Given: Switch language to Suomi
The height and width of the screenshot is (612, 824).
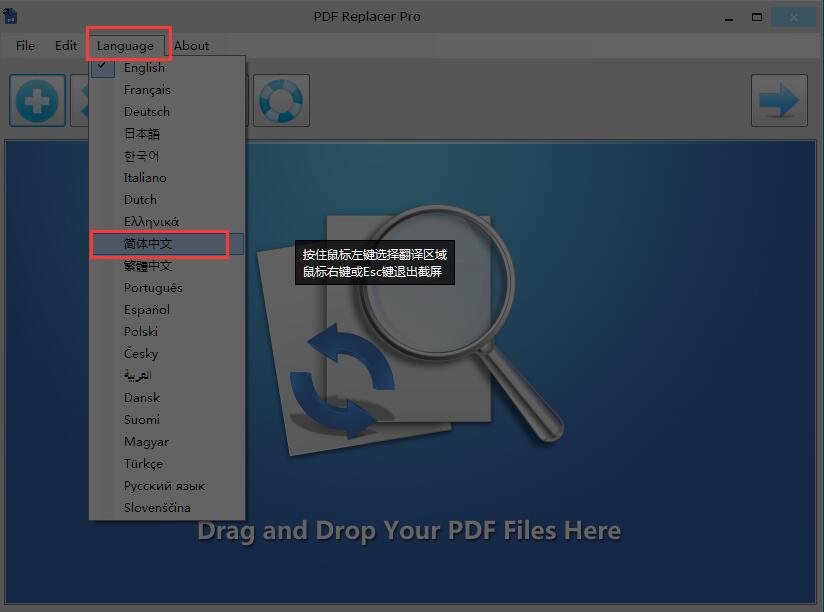Looking at the screenshot, I should 167,420.
